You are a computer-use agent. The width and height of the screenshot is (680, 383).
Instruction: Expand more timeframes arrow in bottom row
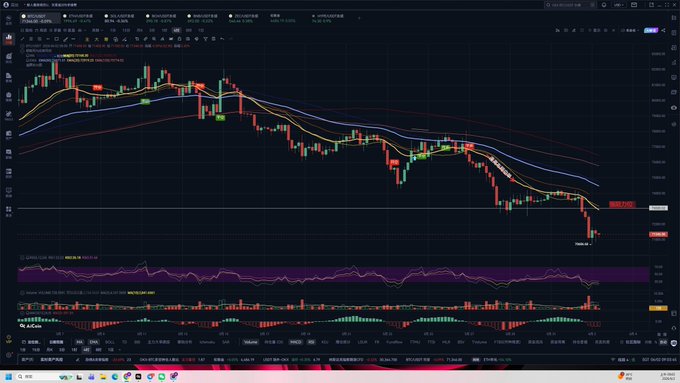click(120, 350)
